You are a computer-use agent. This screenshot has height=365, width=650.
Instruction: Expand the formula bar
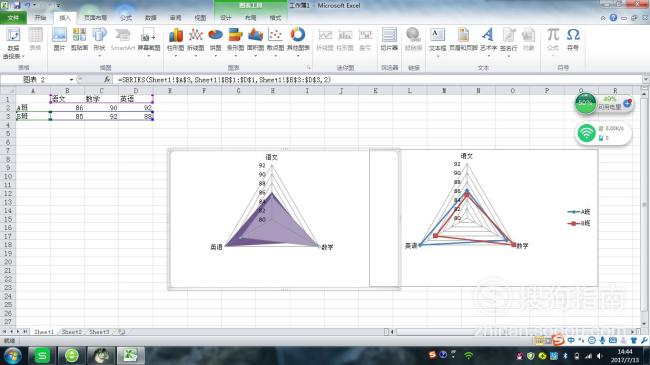(x=645, y=79)
